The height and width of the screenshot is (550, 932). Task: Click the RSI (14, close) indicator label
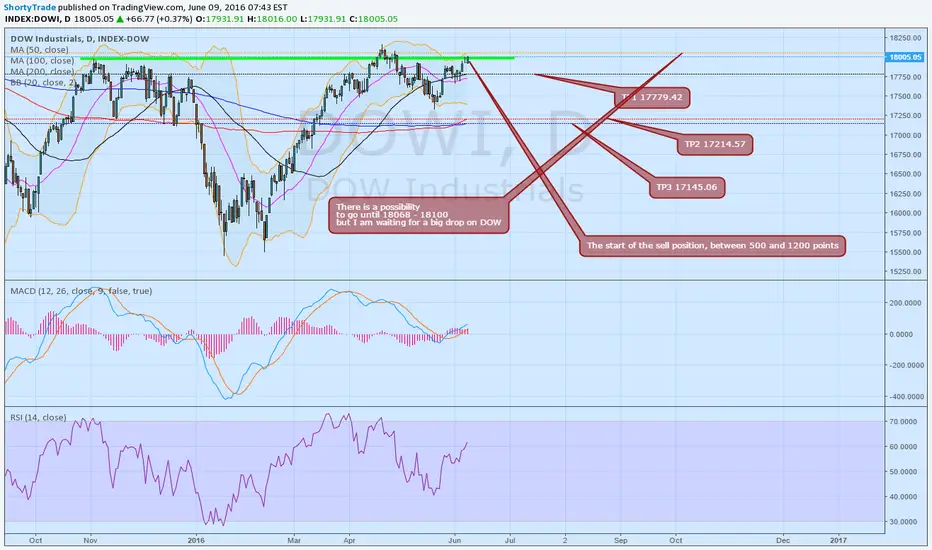pyautogui.click(x=38, y=417)
